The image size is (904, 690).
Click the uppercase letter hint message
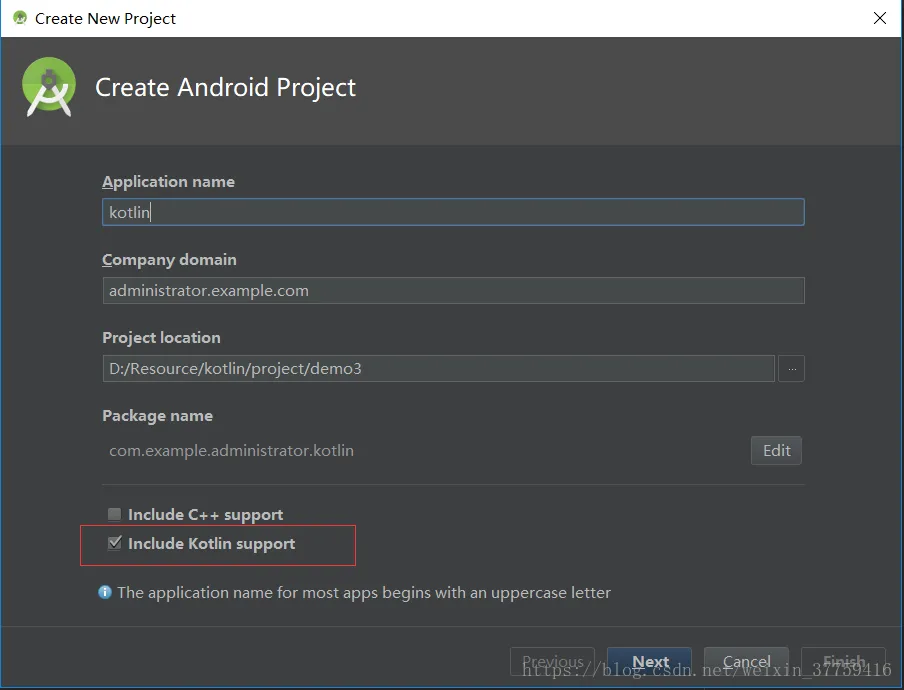tap(364, 593)
